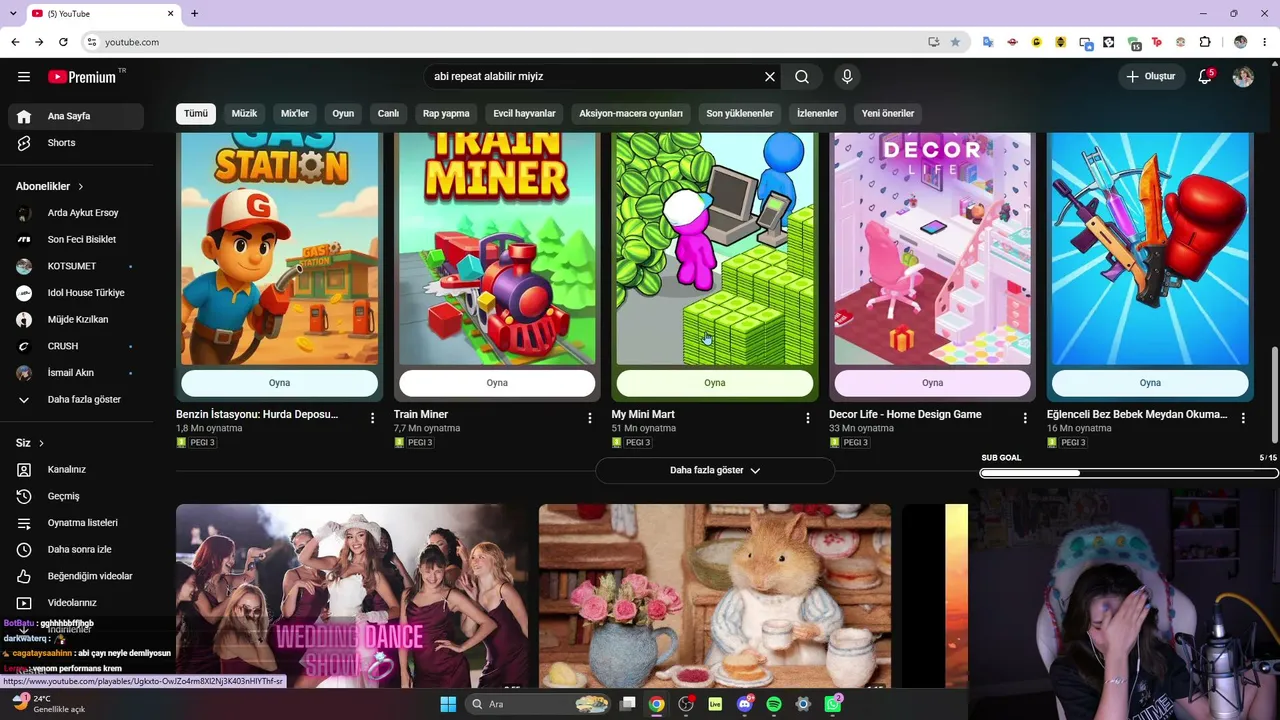The height and width of the screenshot is (720, 1280).
Task: Open options menu for Train Miner
Action: pos(590,418)
